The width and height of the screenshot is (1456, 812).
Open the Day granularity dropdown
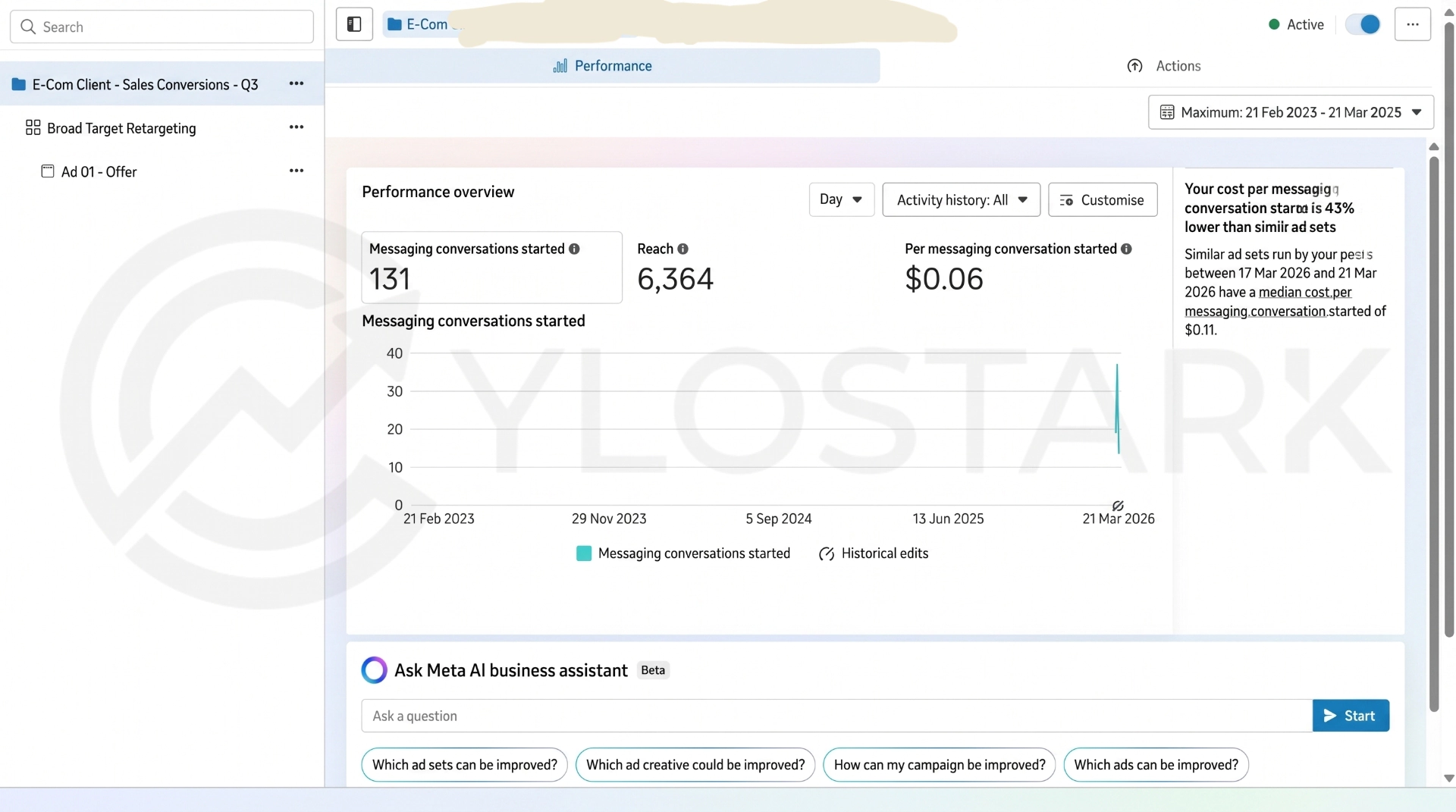pos(841,199)
